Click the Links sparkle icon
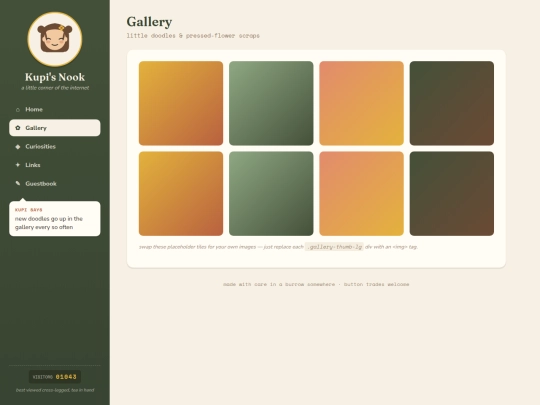 coord(18,165)
